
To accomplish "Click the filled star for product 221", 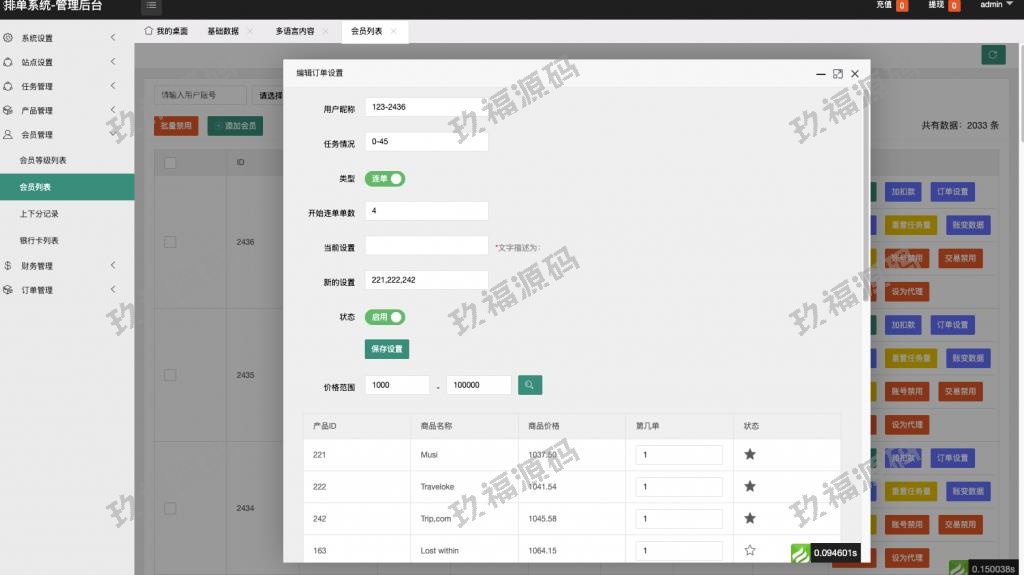I will pos(750,454).
